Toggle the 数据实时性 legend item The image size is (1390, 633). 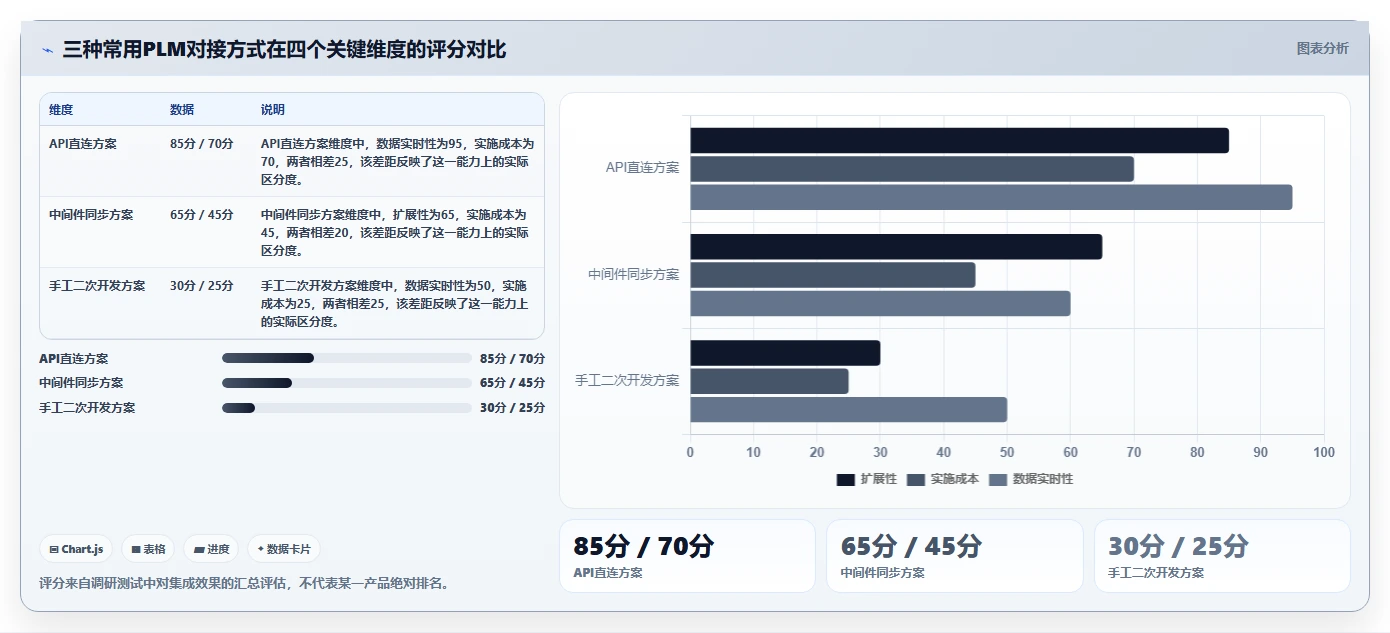[x=1031, y=479]
